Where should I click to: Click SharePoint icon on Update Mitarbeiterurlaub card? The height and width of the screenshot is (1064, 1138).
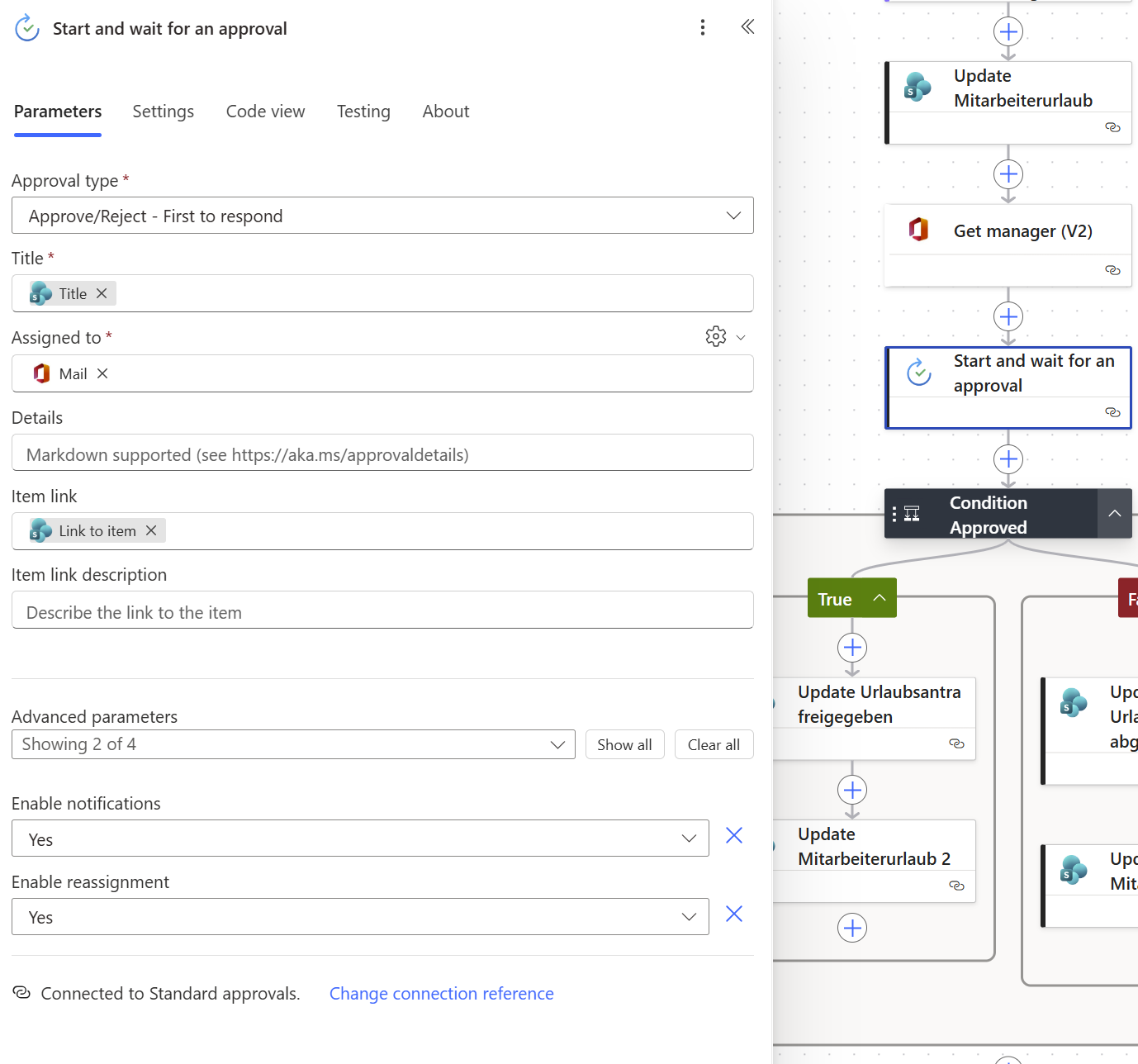[917, 86]
